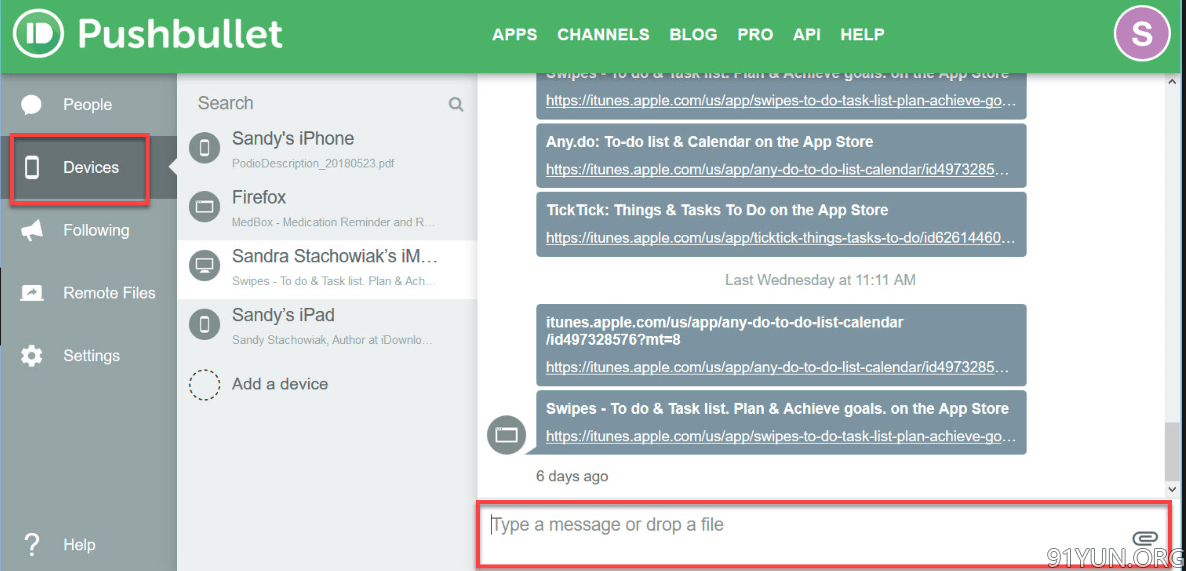Select the Remote Files tab label
Screen dimensions: 1186x571
[x=109, y=293]
